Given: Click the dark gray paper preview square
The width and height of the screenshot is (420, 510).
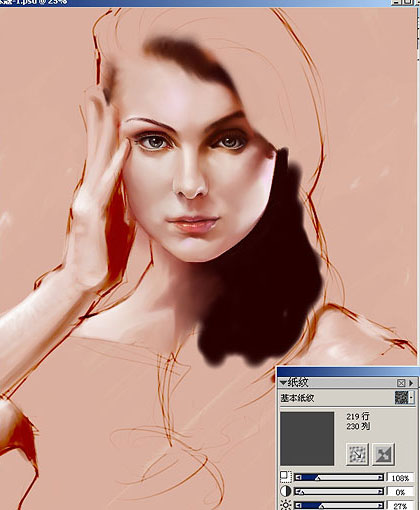Looking at the screenshot, I should [307, 439].
